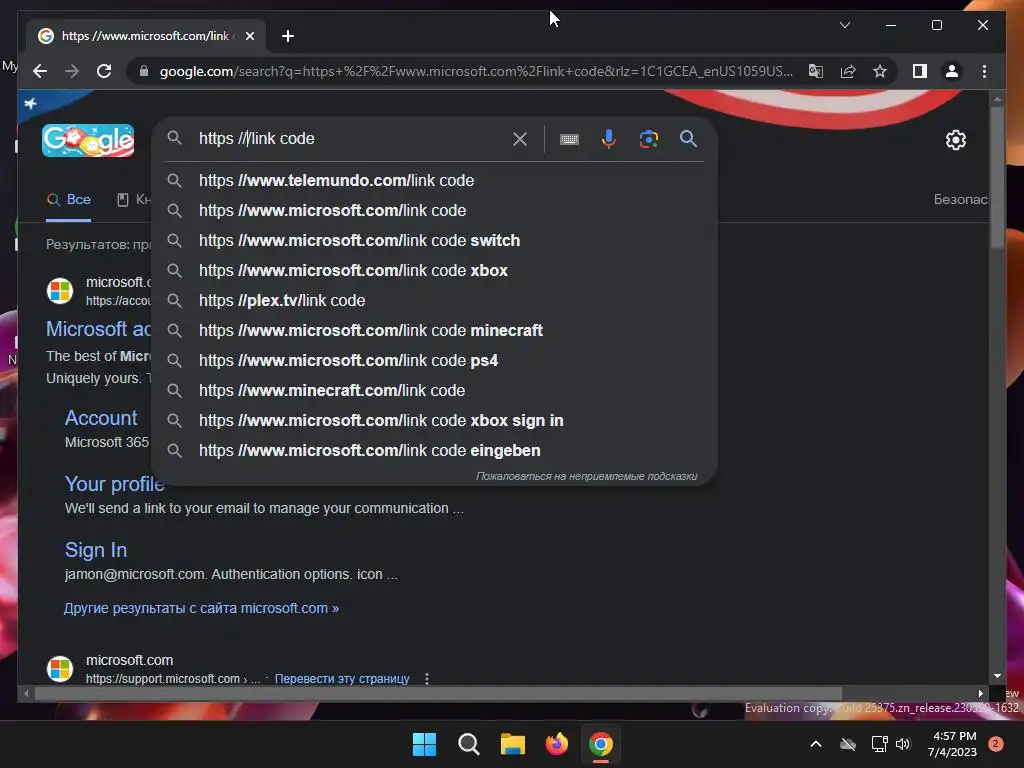Open the Безопас safe search option
The height and width of the screenshot is (768, 1024).
point(960,199)
